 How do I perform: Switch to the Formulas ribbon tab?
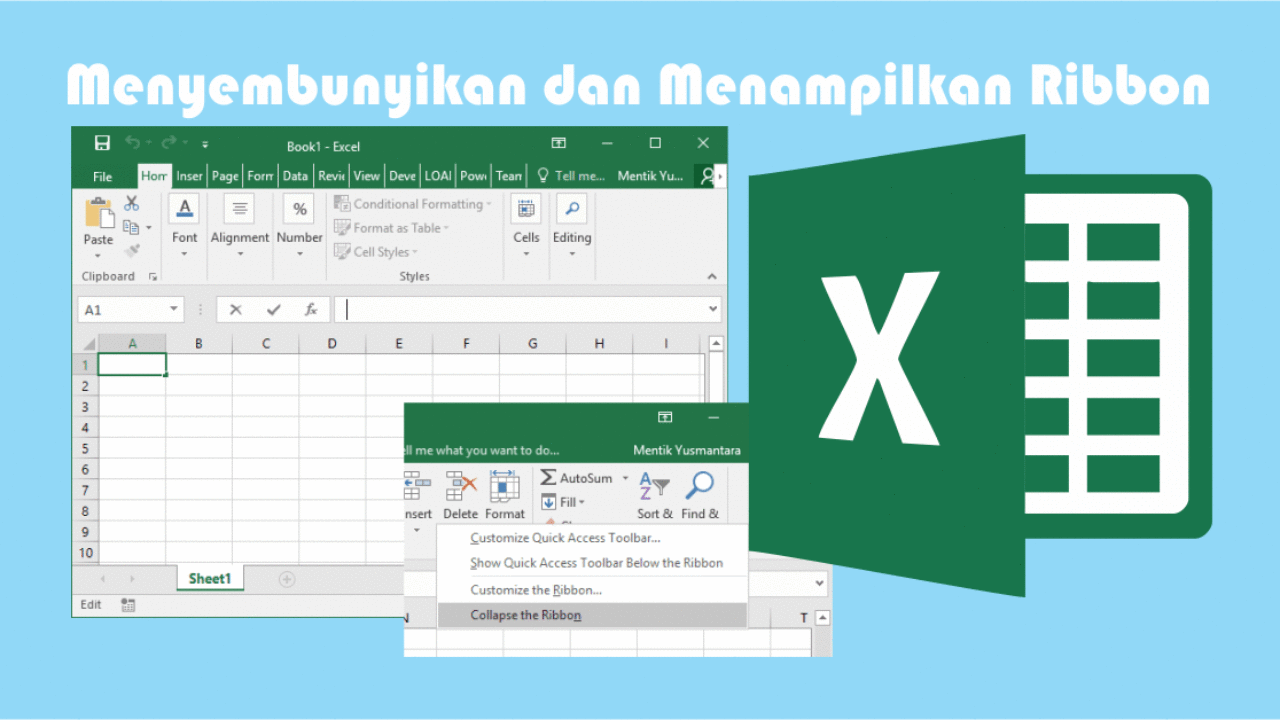click(x=260, y=176)
